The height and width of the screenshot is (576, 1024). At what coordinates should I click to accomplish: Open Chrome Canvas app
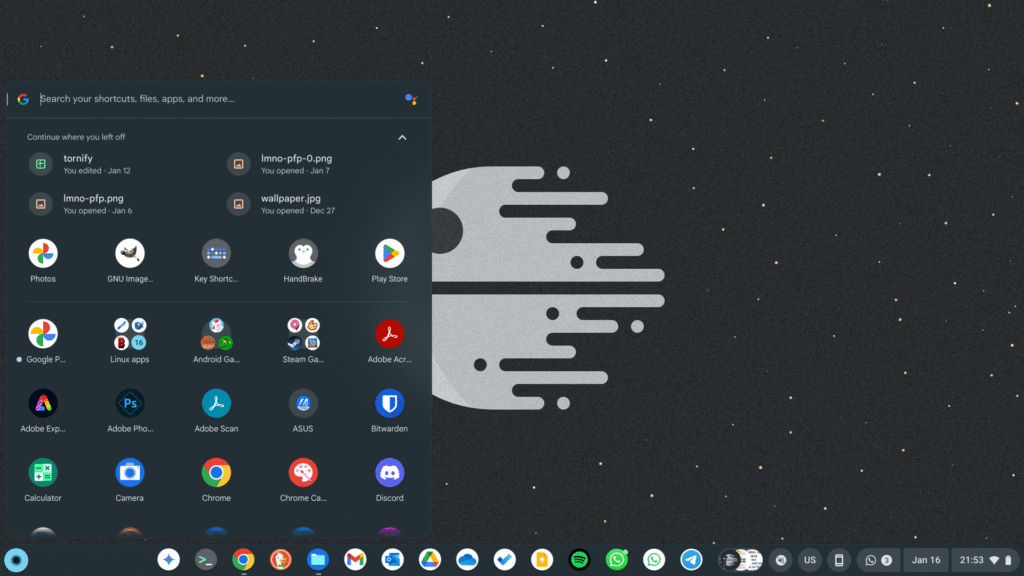coord(303,473)
